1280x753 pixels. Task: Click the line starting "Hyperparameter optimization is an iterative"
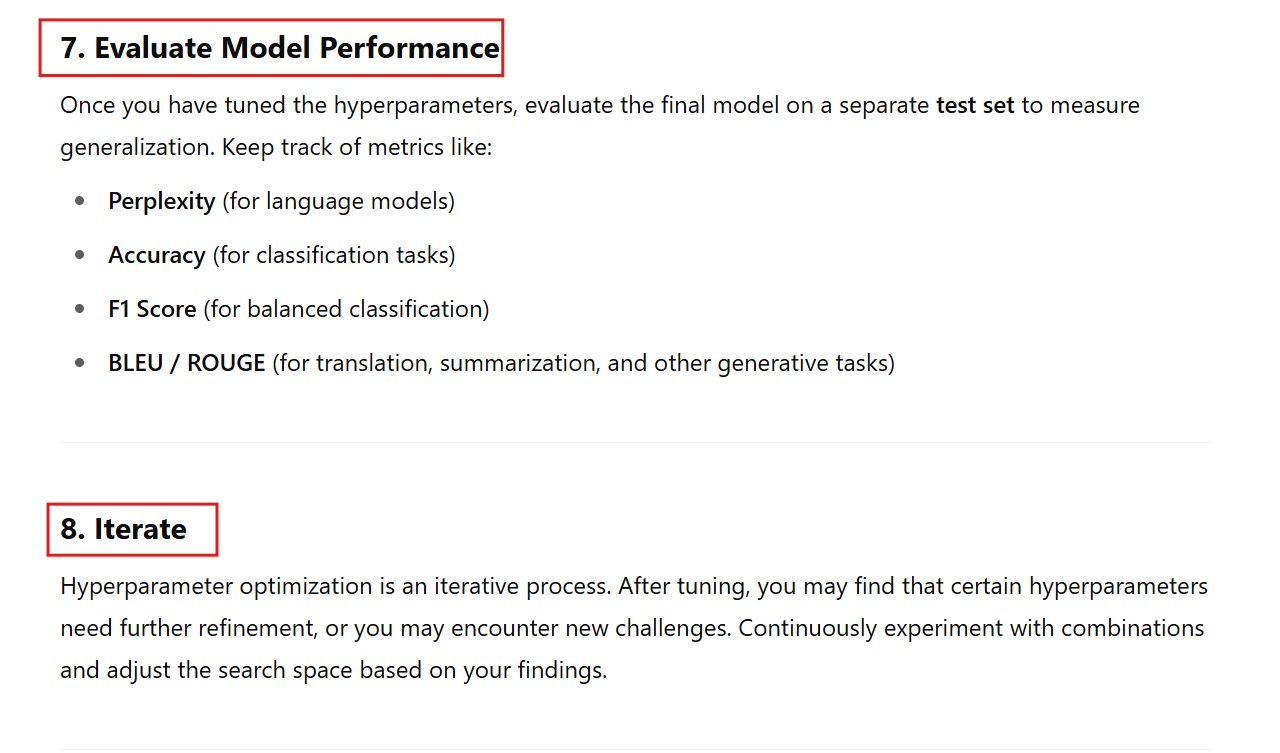tap(634, 585)
